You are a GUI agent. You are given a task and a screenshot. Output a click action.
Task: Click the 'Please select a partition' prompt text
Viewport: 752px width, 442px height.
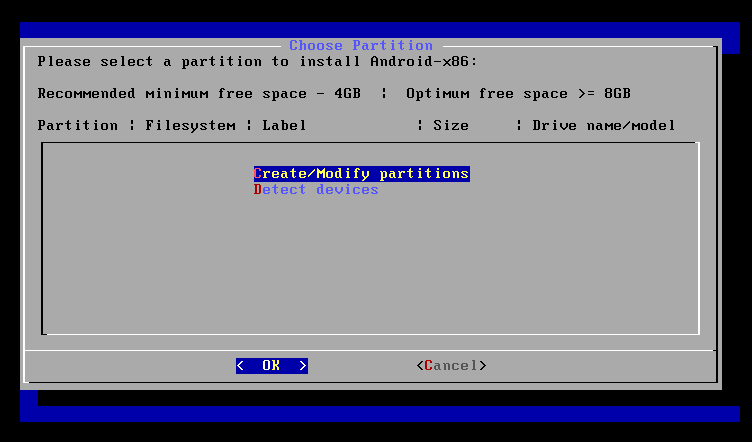[x=258, y=62]
